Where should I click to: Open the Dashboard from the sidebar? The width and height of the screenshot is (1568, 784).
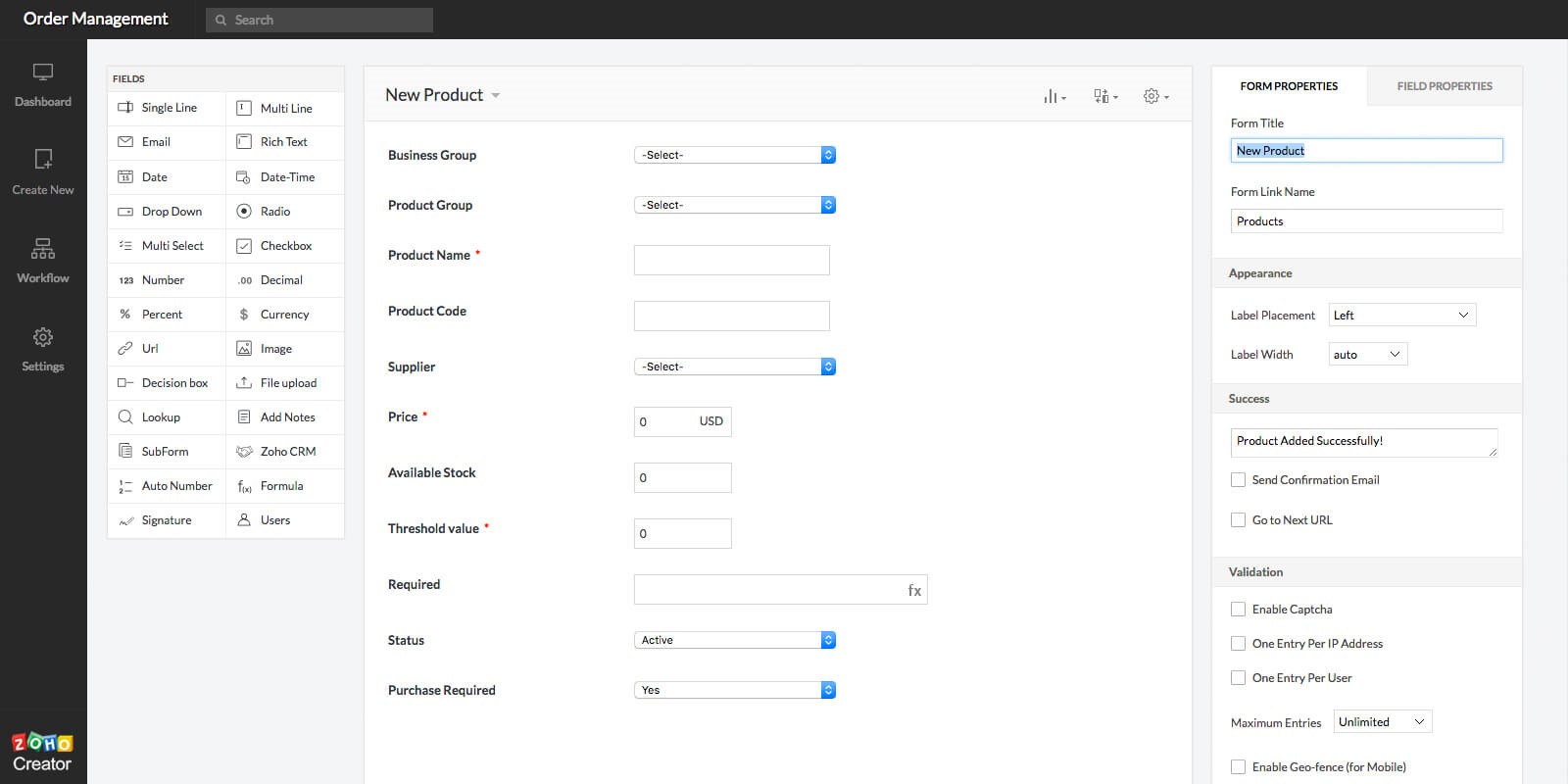pyautogui.click(x=43, y=84)
